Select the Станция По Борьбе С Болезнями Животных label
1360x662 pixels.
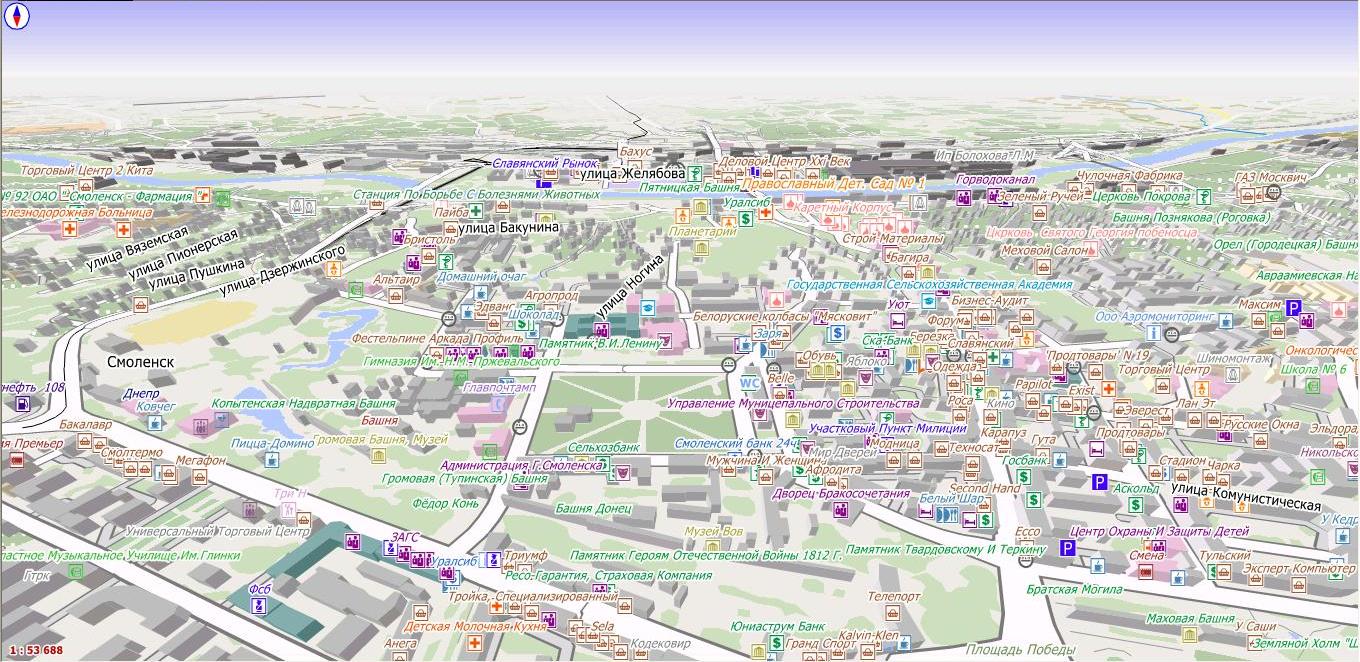click(476, 194)
